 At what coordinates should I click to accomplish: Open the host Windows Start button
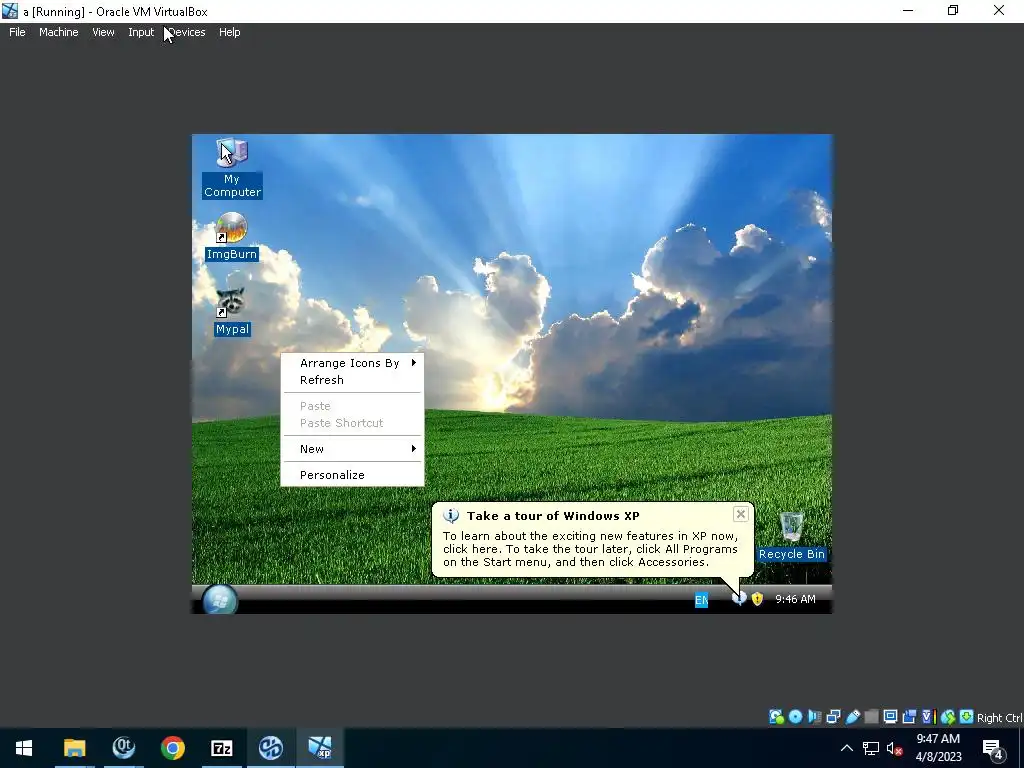coord(24,748)
